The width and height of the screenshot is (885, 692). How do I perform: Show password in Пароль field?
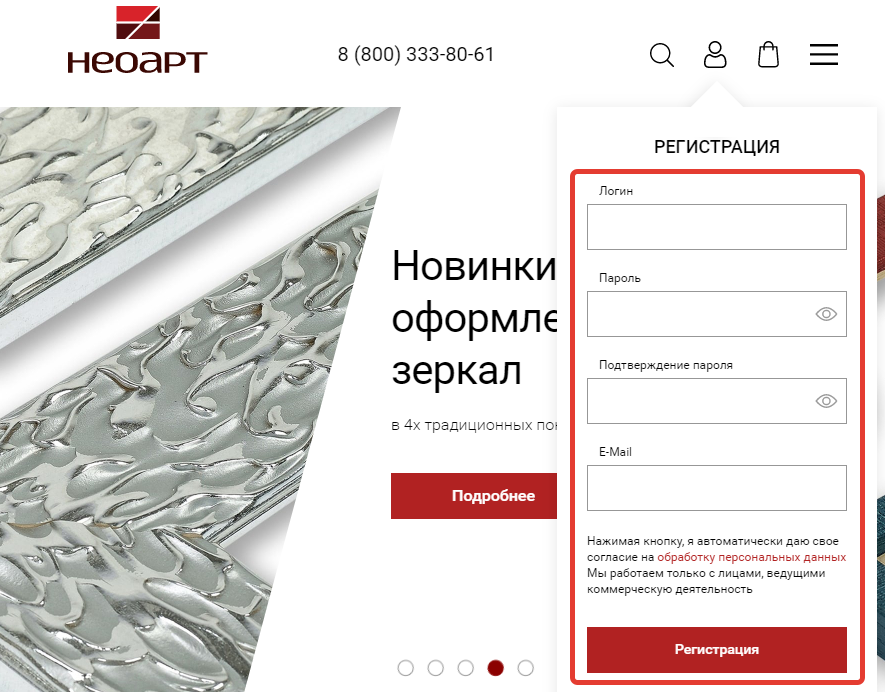coord(826,314)
